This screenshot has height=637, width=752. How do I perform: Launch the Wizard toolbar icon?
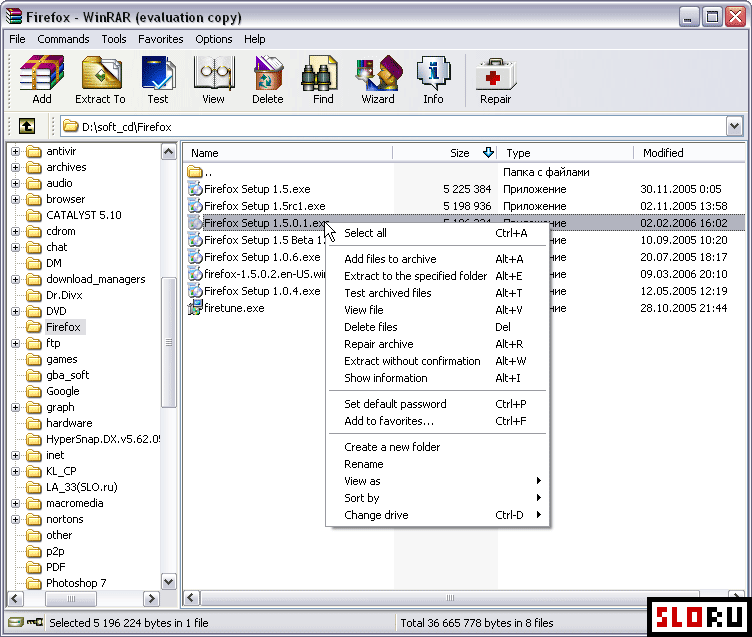[x=378, y=73]
